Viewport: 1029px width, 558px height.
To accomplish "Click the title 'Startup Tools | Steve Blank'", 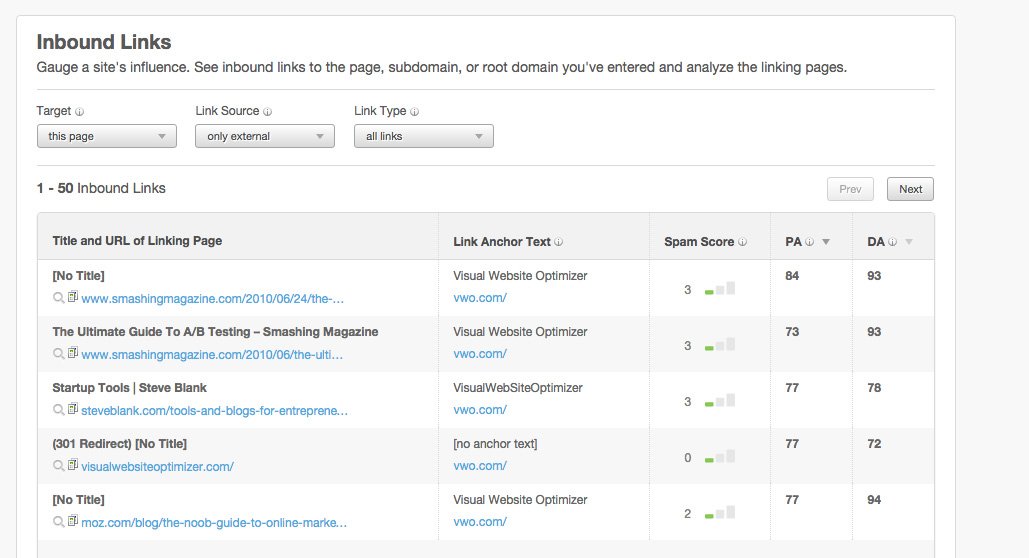I will click(129, 388).
